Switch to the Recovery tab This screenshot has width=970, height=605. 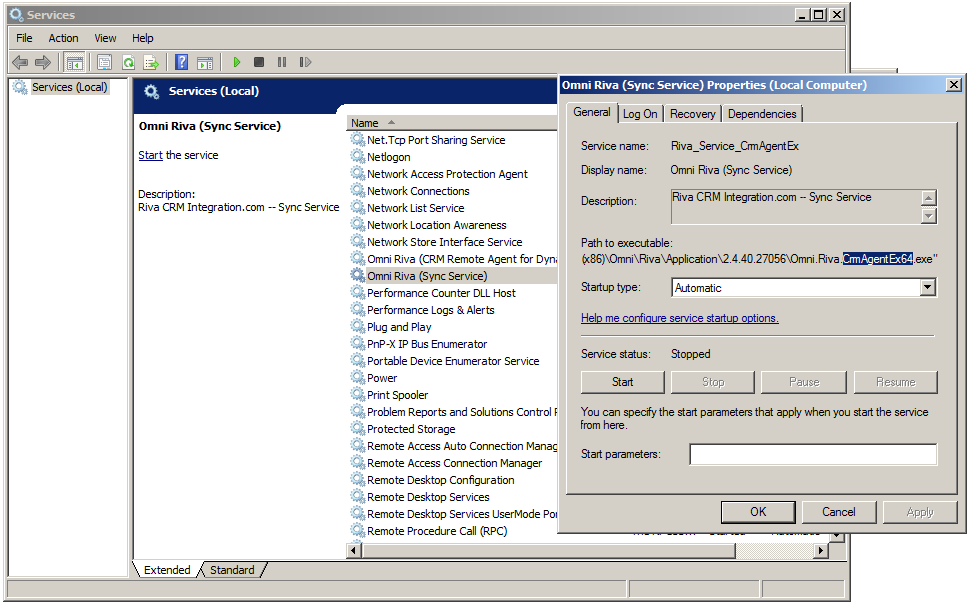tap(692, 114)
